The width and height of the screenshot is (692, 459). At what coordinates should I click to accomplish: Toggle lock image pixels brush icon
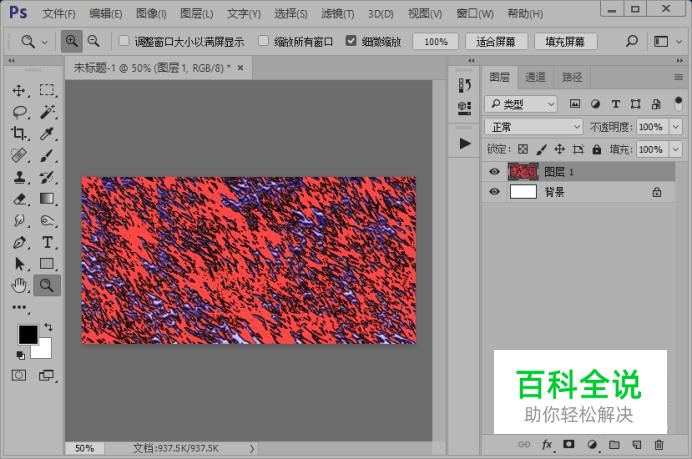541,149
